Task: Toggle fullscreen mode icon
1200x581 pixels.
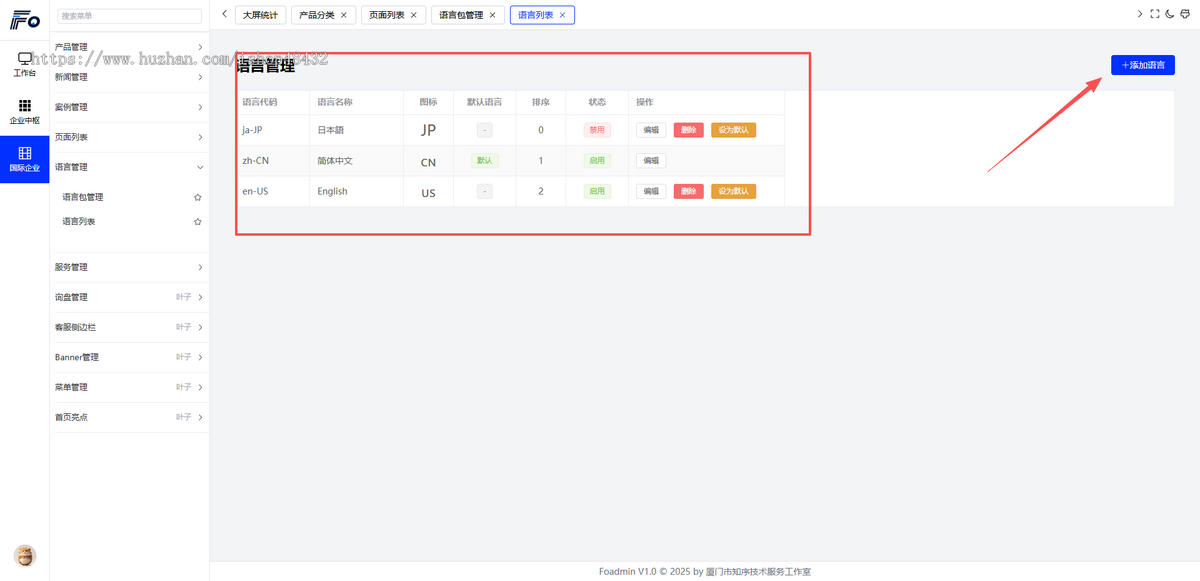Action: [1155, 14]
